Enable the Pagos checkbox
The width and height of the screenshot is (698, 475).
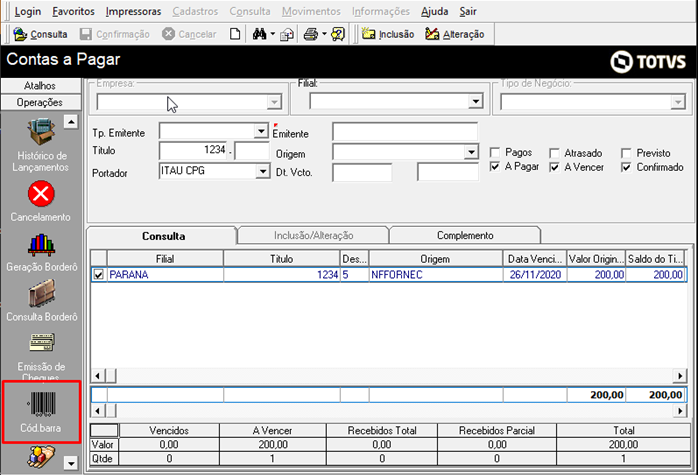point(495,153)
